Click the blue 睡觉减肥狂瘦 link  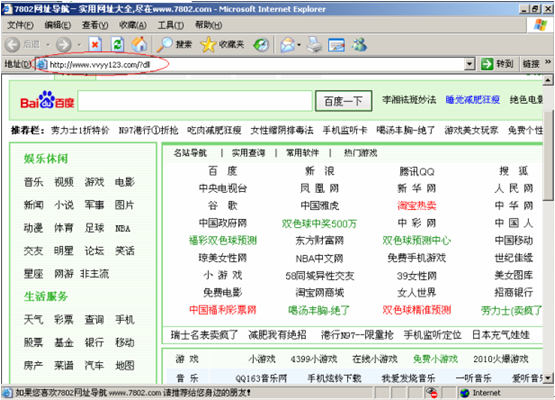(473, 100)
